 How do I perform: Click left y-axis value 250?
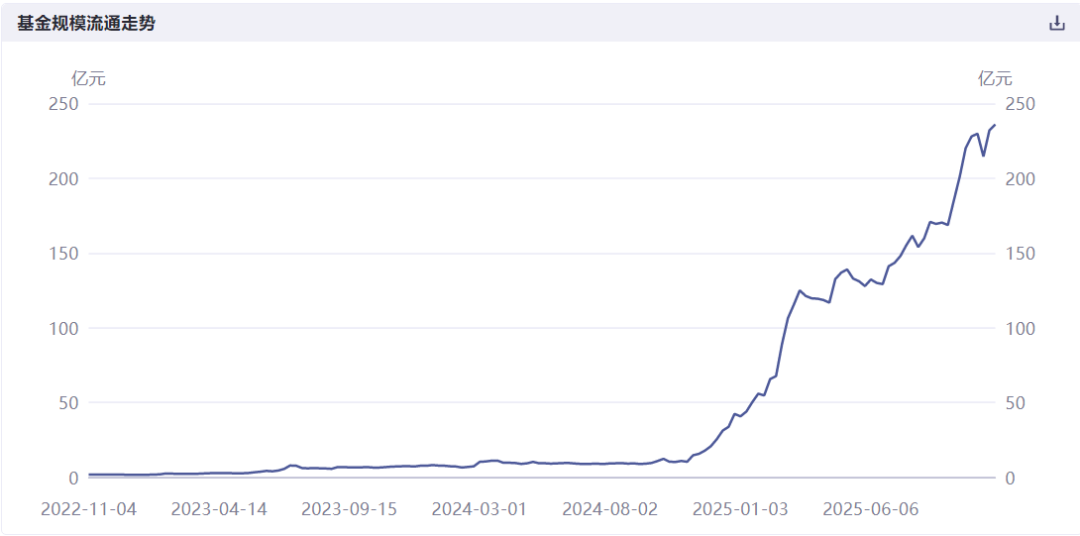point(65,104)
